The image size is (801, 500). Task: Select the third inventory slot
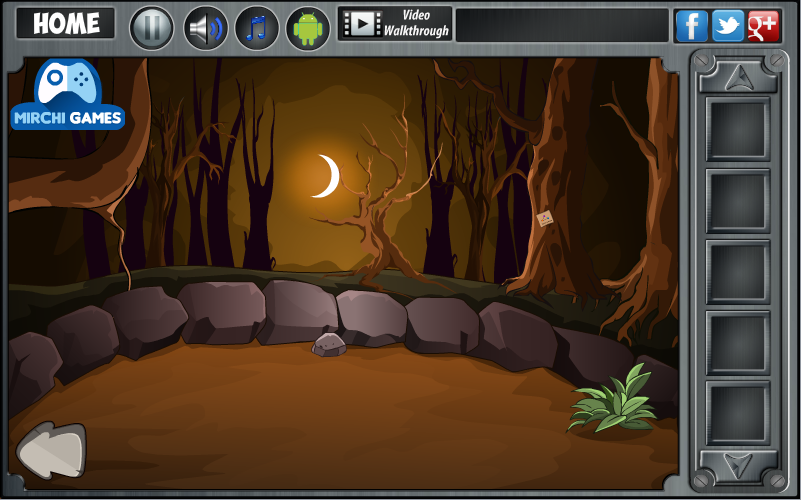click(738, 272)
